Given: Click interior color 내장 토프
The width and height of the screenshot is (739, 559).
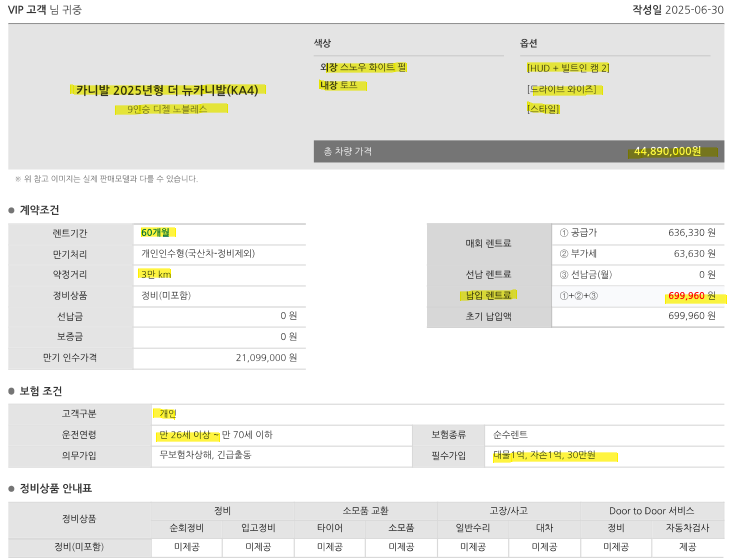Looking at the screenshot, I should (338, 85).
